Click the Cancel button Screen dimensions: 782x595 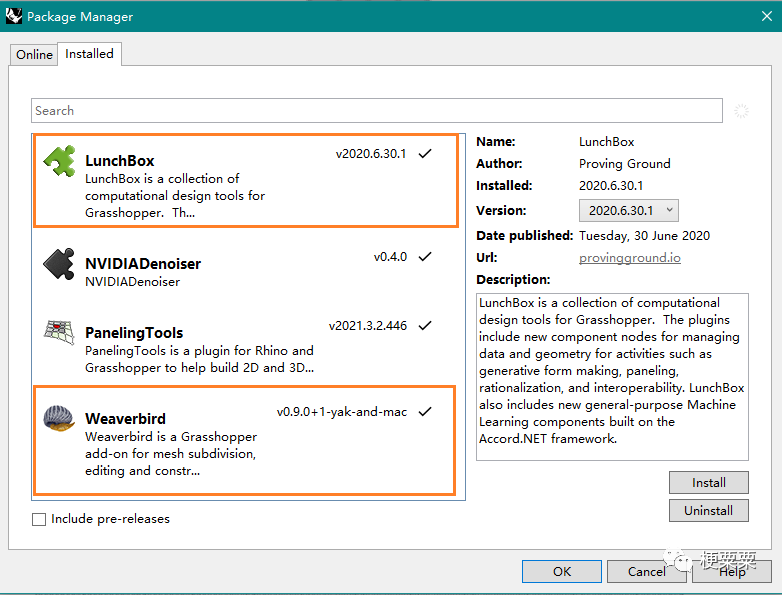646,572
